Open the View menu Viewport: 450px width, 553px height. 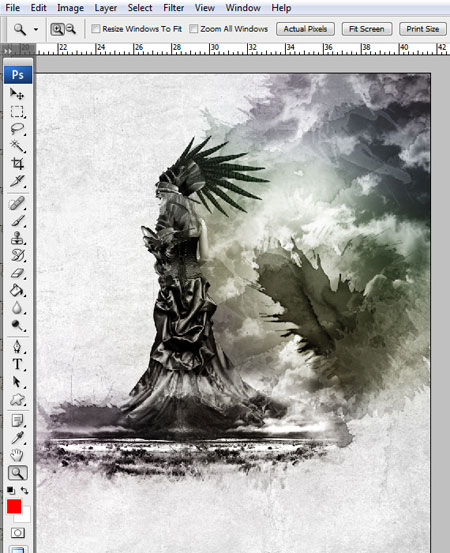click(x=205, y=8)
